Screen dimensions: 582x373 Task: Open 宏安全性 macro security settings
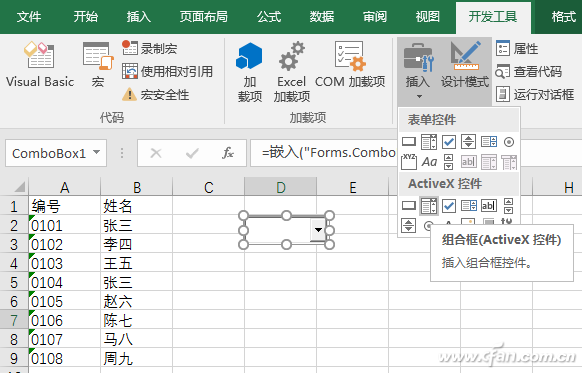point(156,95)
